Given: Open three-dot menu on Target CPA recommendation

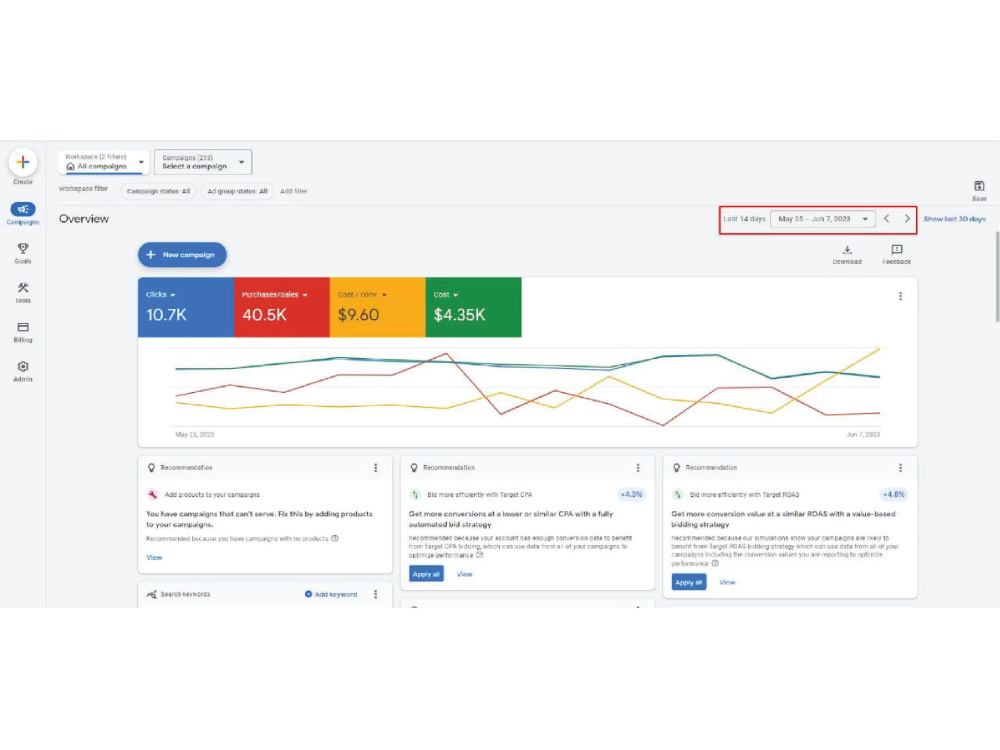Looking at the screenshot, I should (x=638, y=467).
